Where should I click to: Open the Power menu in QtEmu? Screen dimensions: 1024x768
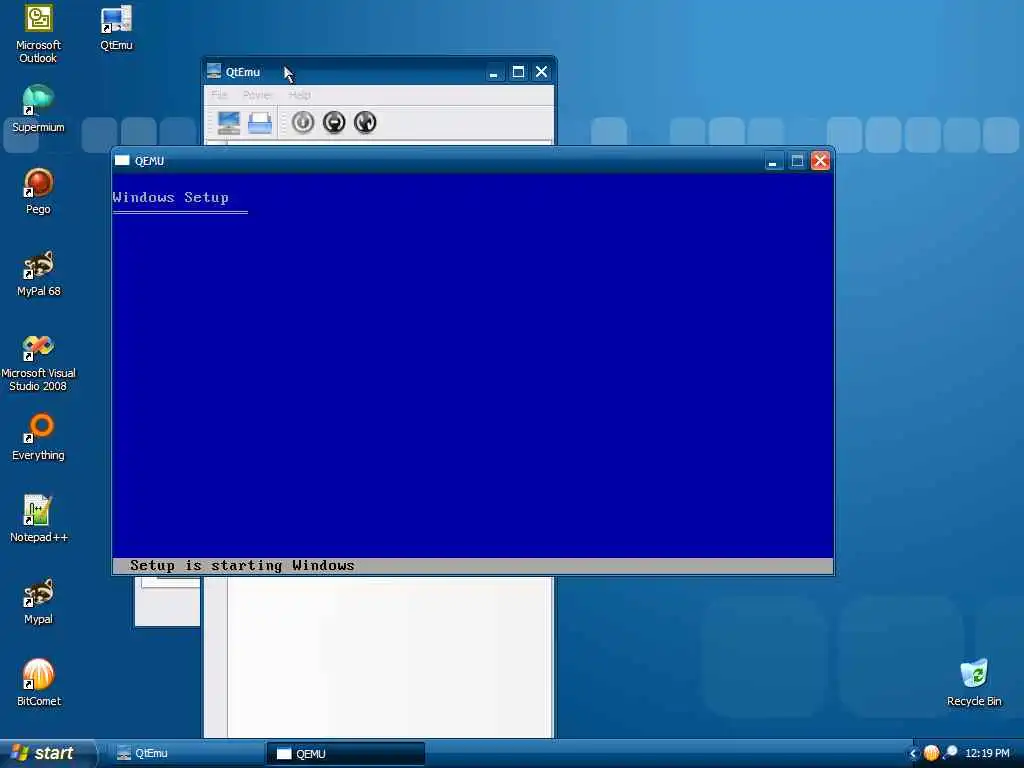coord(257,95)
